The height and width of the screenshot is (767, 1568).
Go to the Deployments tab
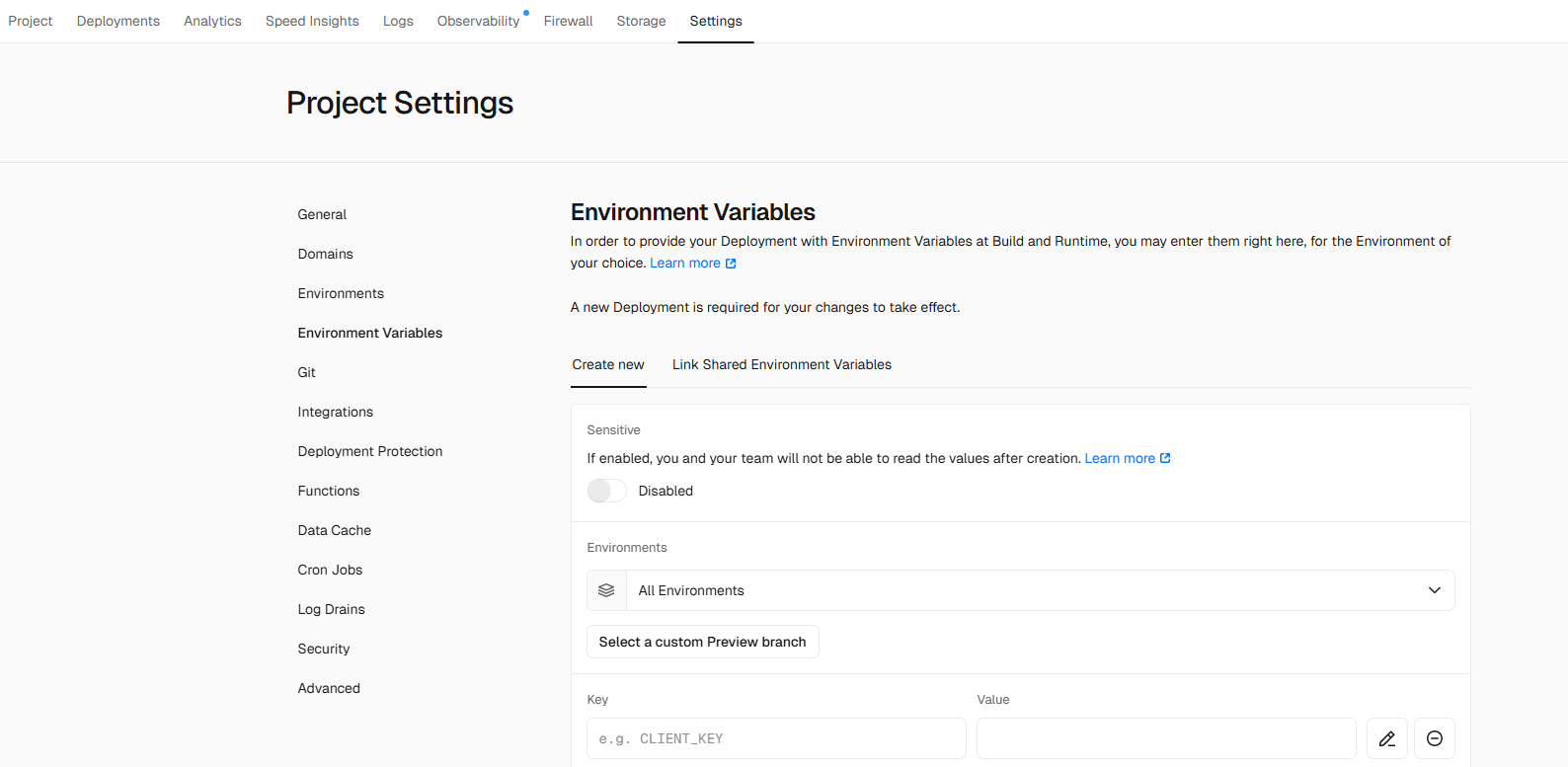pos(118,21)
